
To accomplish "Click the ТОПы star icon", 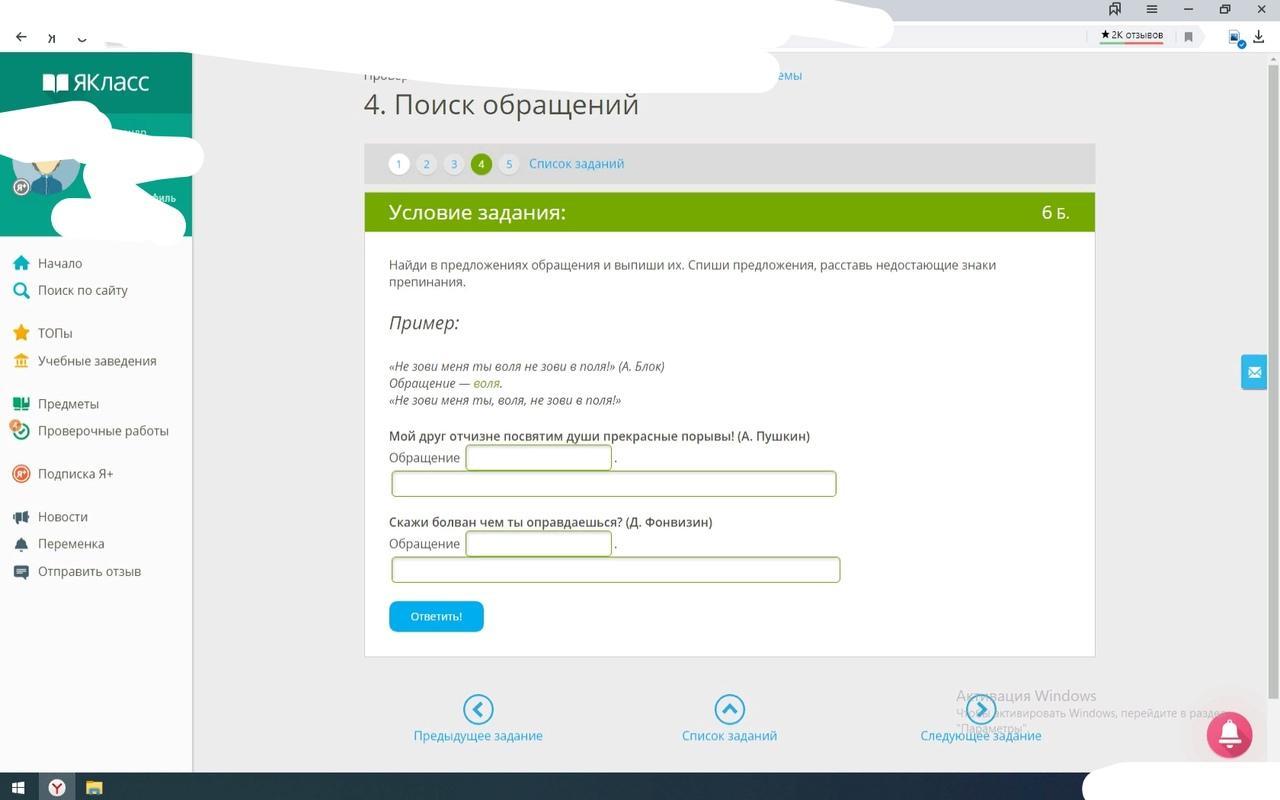I will coord(21,333).
